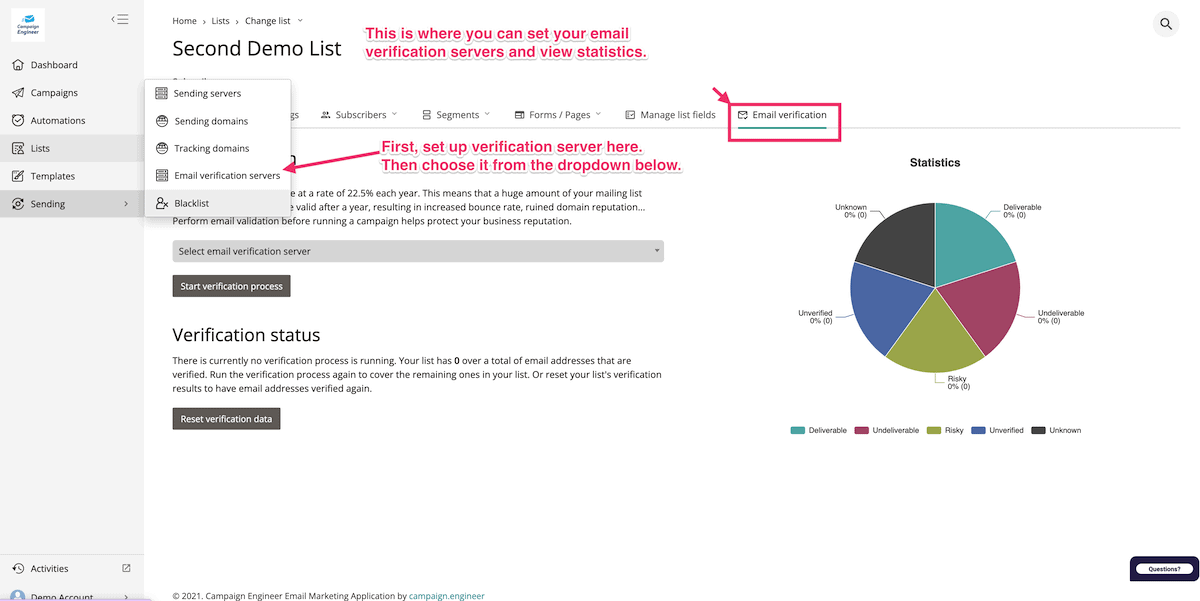Open Activities external link icon

[126, 568]
